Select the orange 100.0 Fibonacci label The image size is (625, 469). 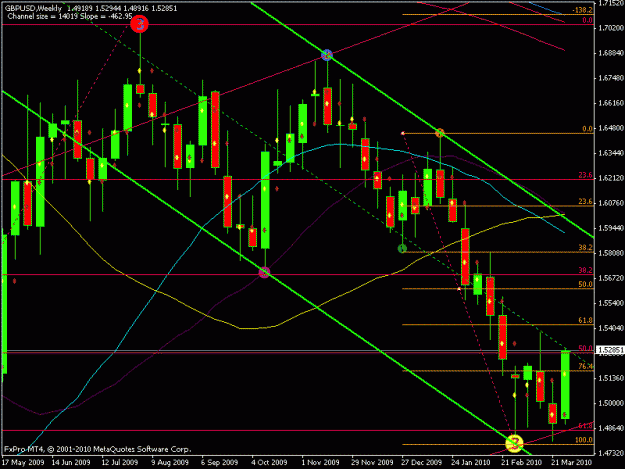click(584, 440)
